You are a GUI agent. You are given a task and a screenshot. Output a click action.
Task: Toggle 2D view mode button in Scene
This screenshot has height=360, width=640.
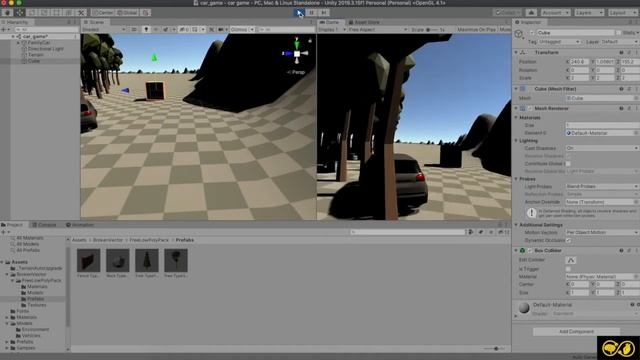pyautogui.click(x=134, y=29)
